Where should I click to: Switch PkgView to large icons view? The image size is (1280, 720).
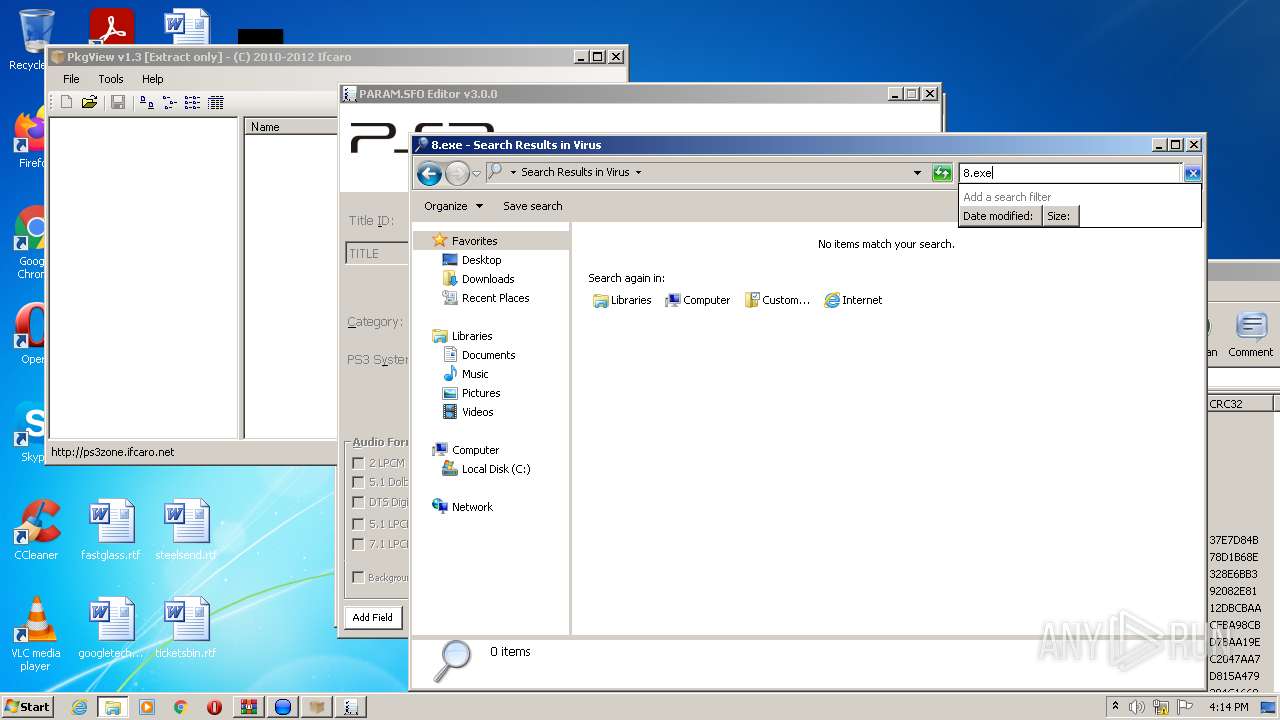point(147,102)
